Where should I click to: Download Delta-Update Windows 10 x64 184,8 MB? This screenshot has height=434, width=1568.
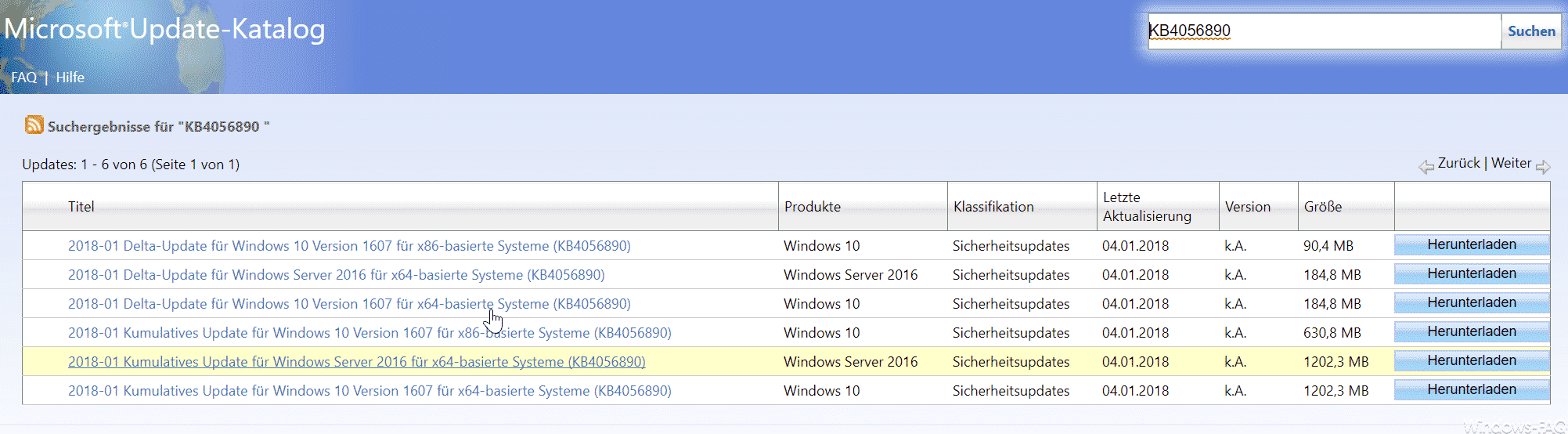coord(1472,303)
